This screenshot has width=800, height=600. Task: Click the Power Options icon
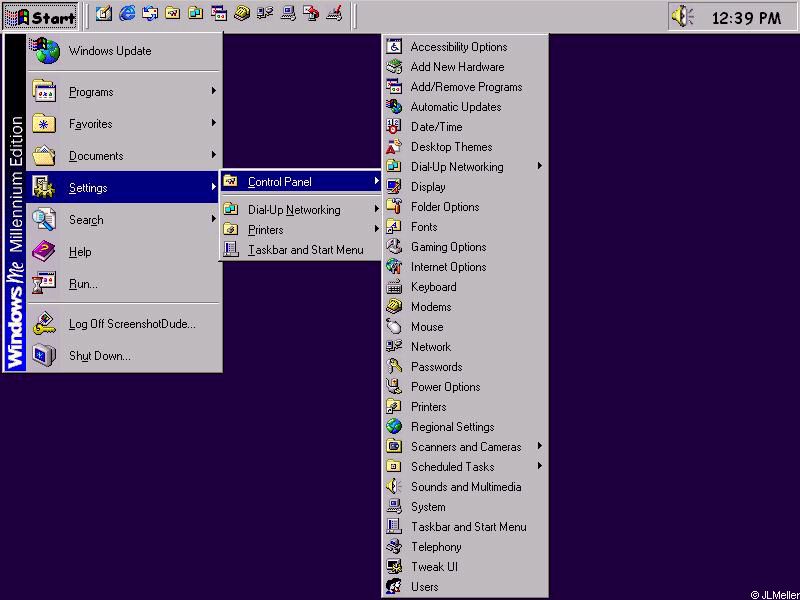point(394,387)
